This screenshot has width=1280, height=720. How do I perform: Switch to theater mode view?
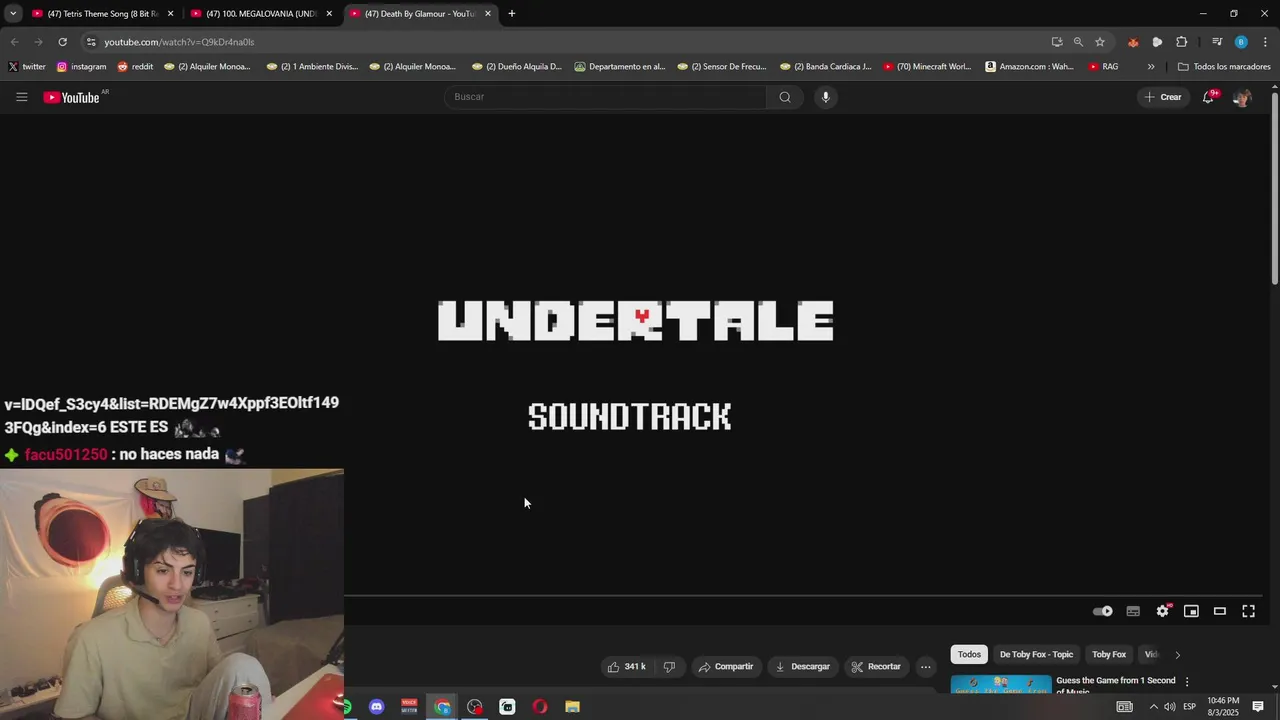[x=1220, y=611]
